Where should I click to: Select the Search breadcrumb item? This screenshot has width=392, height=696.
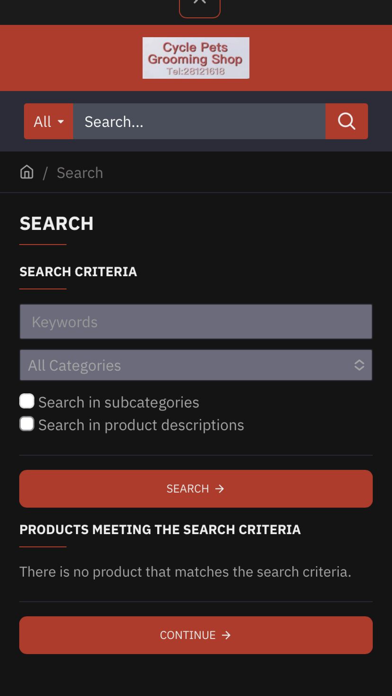80,173
